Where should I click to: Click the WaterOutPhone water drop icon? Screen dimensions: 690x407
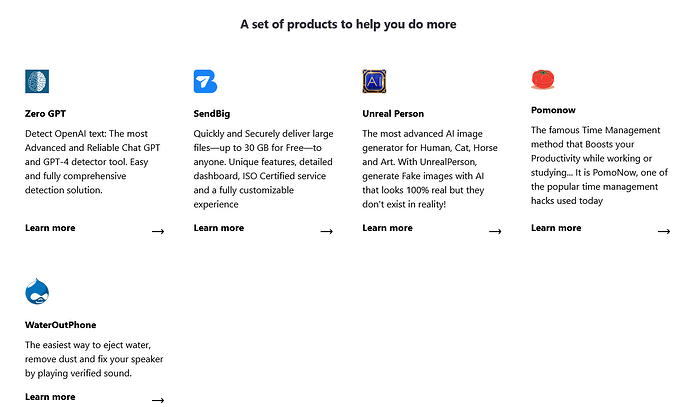coord(37,291)
